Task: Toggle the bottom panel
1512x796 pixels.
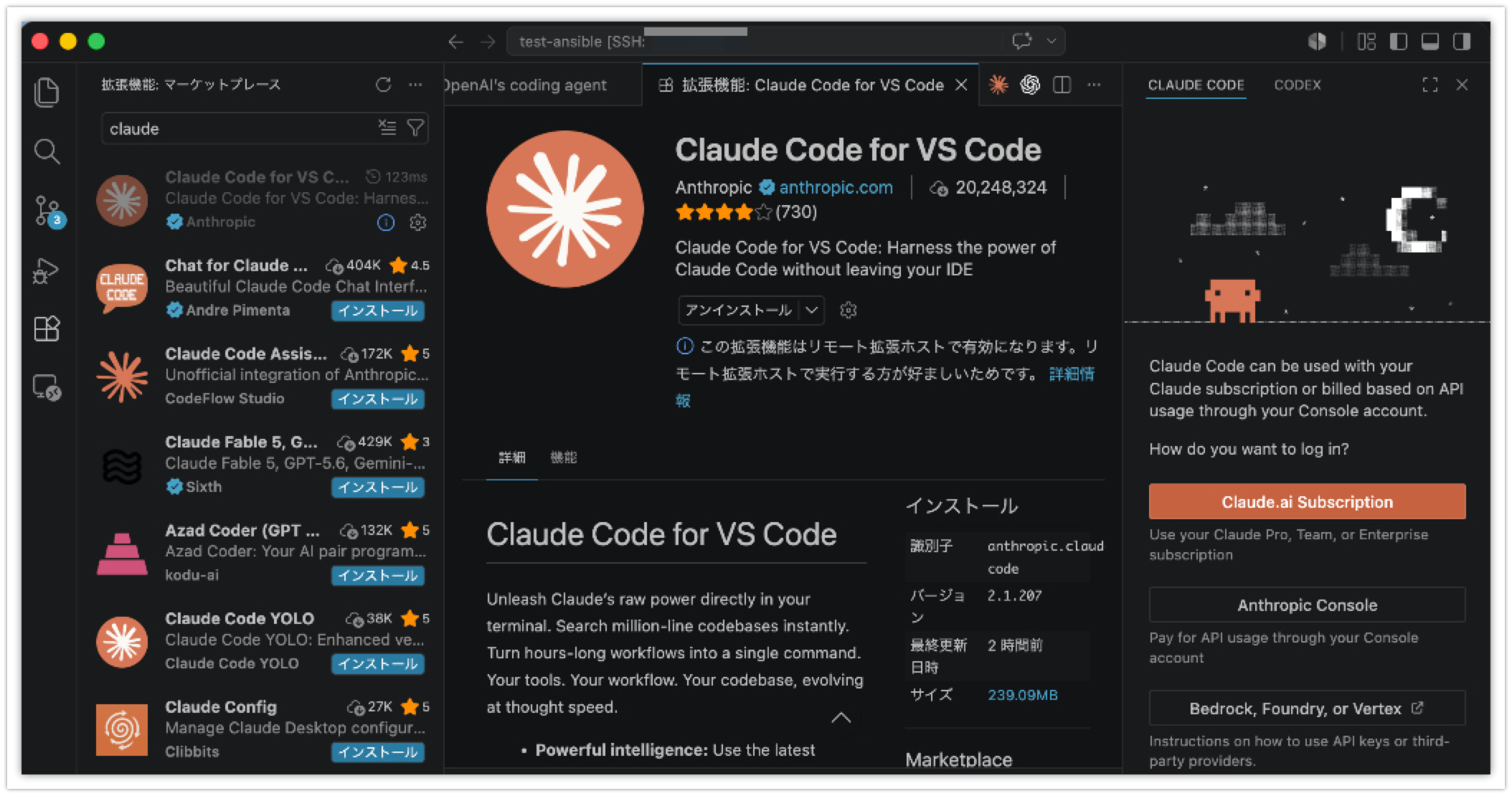Action: point(1430,42)
